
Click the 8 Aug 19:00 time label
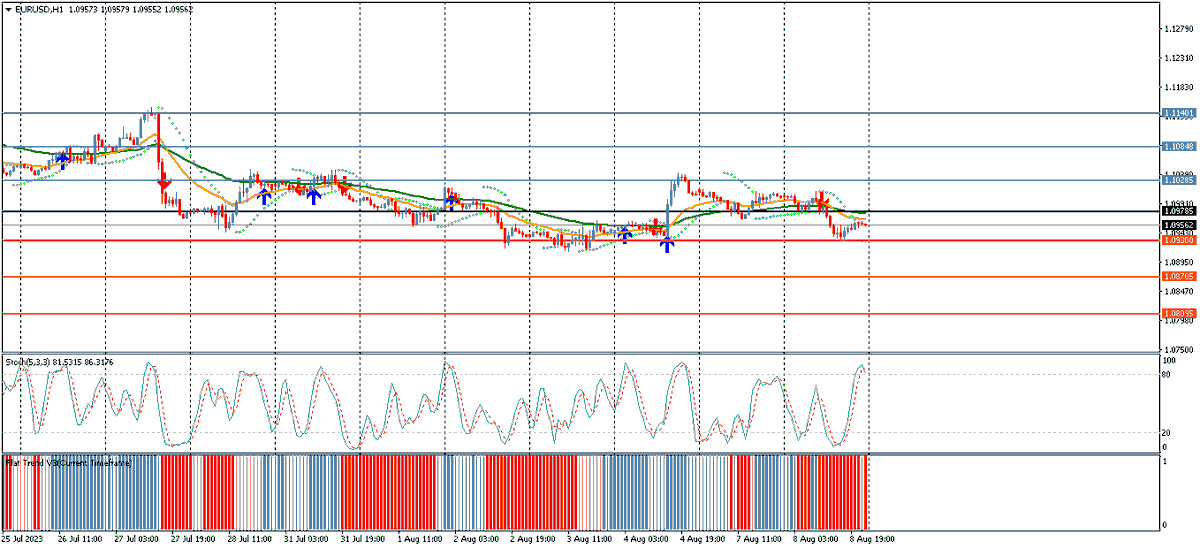pos(874,539)
